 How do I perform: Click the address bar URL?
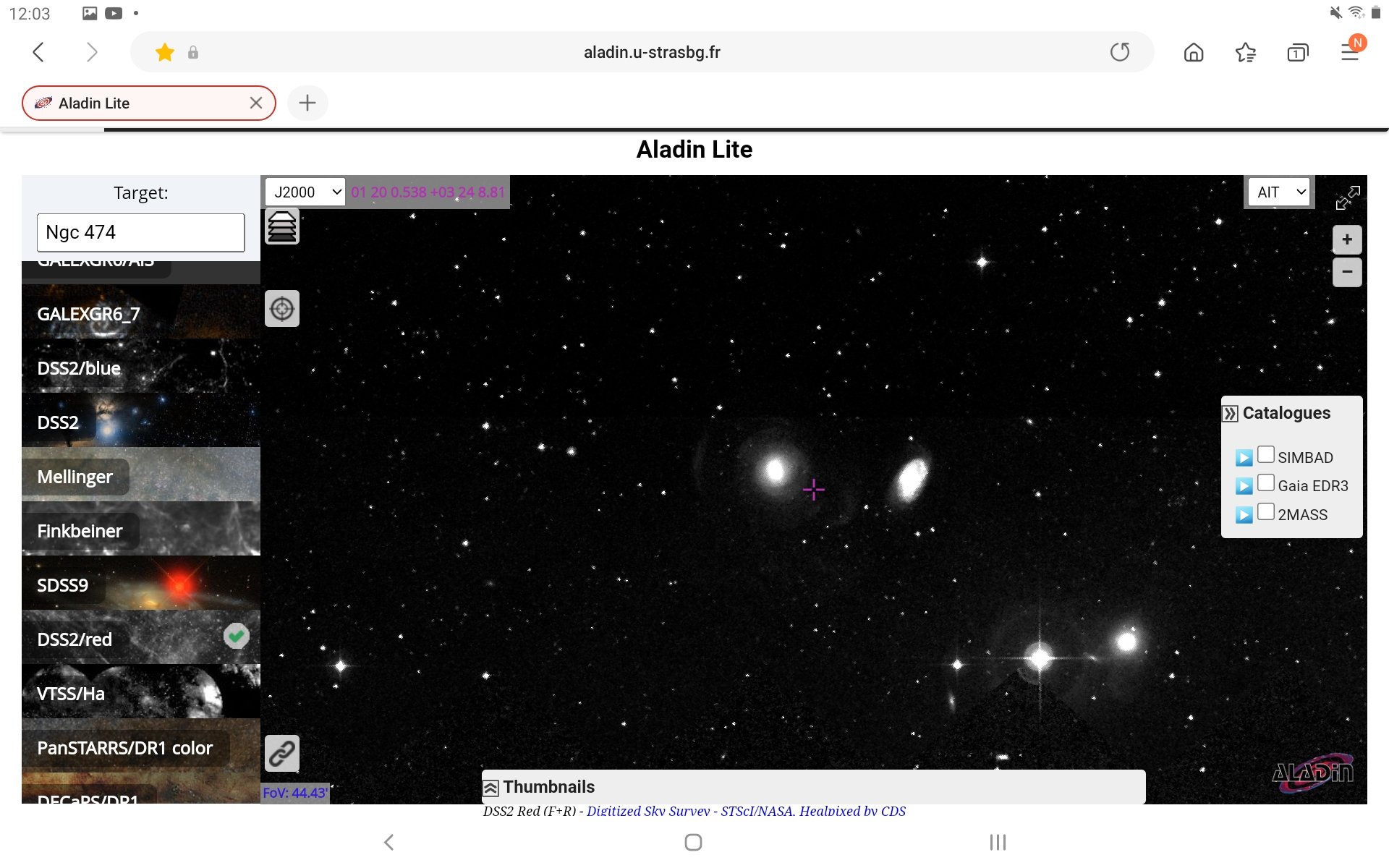(652, 52)
